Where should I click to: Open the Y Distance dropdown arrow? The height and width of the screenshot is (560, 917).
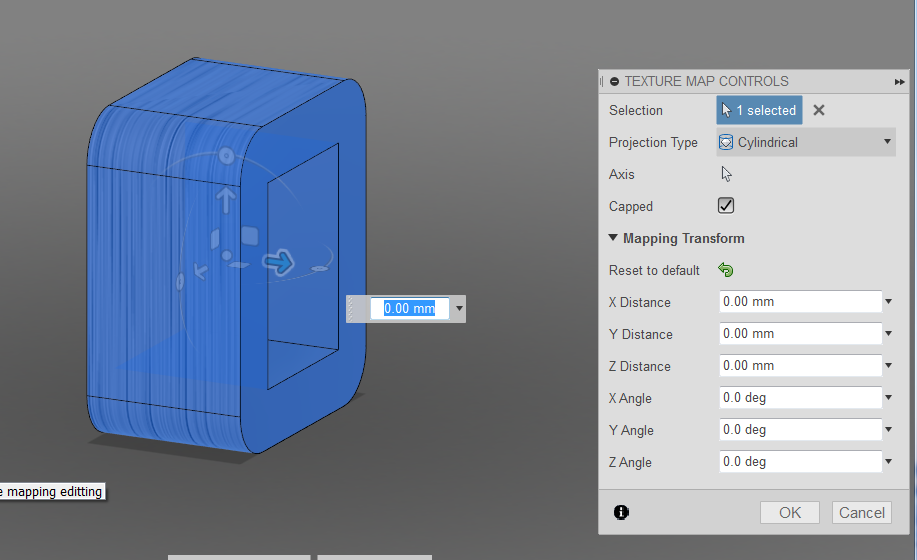pyautogui.click(x=888, y=334)
